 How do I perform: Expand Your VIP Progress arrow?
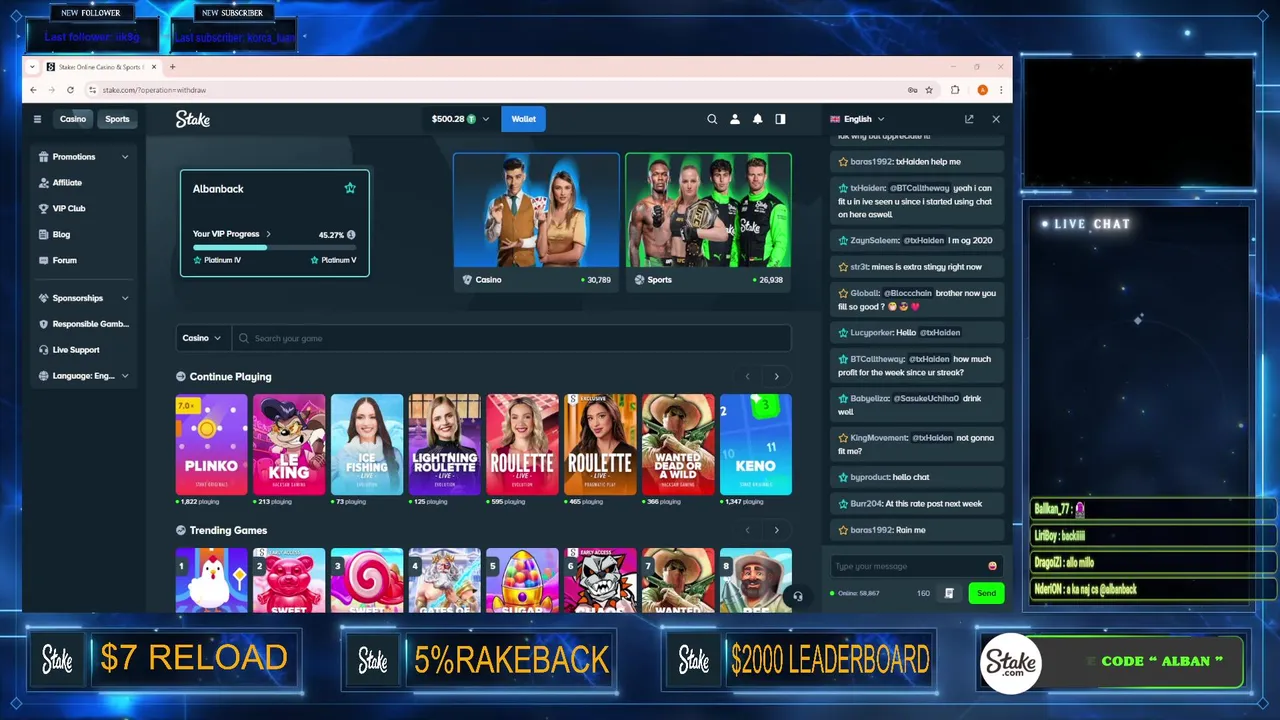click(268, 234)
